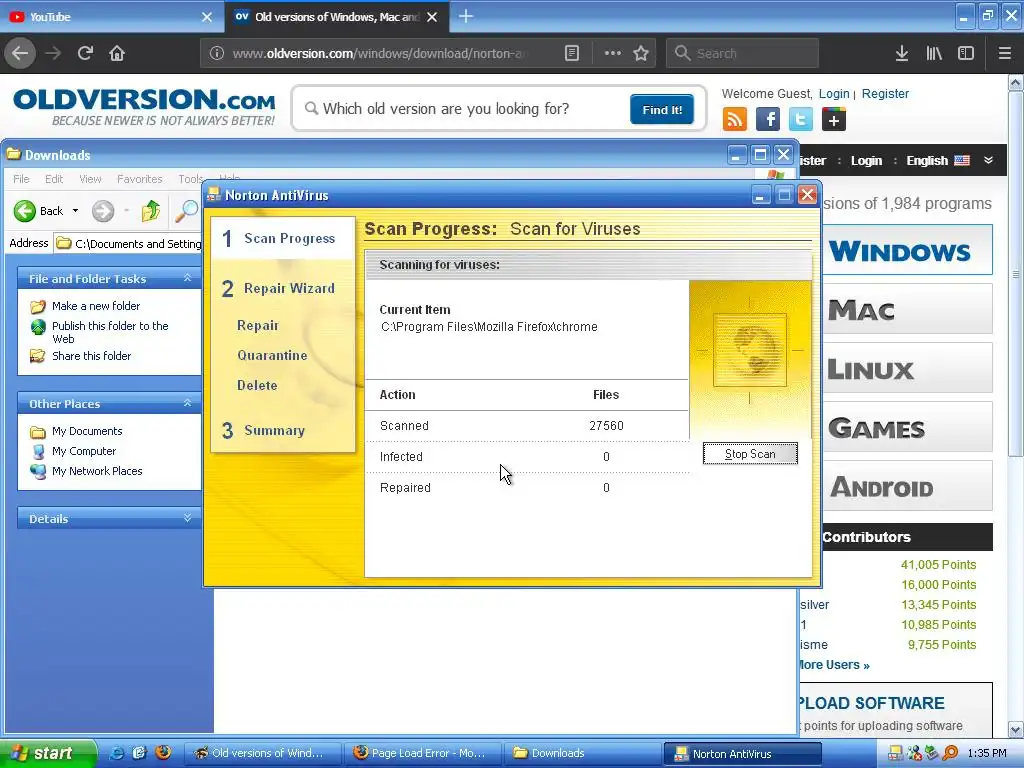Select the Android category banner
The image size is (1024, 768).
coord(908,486)
